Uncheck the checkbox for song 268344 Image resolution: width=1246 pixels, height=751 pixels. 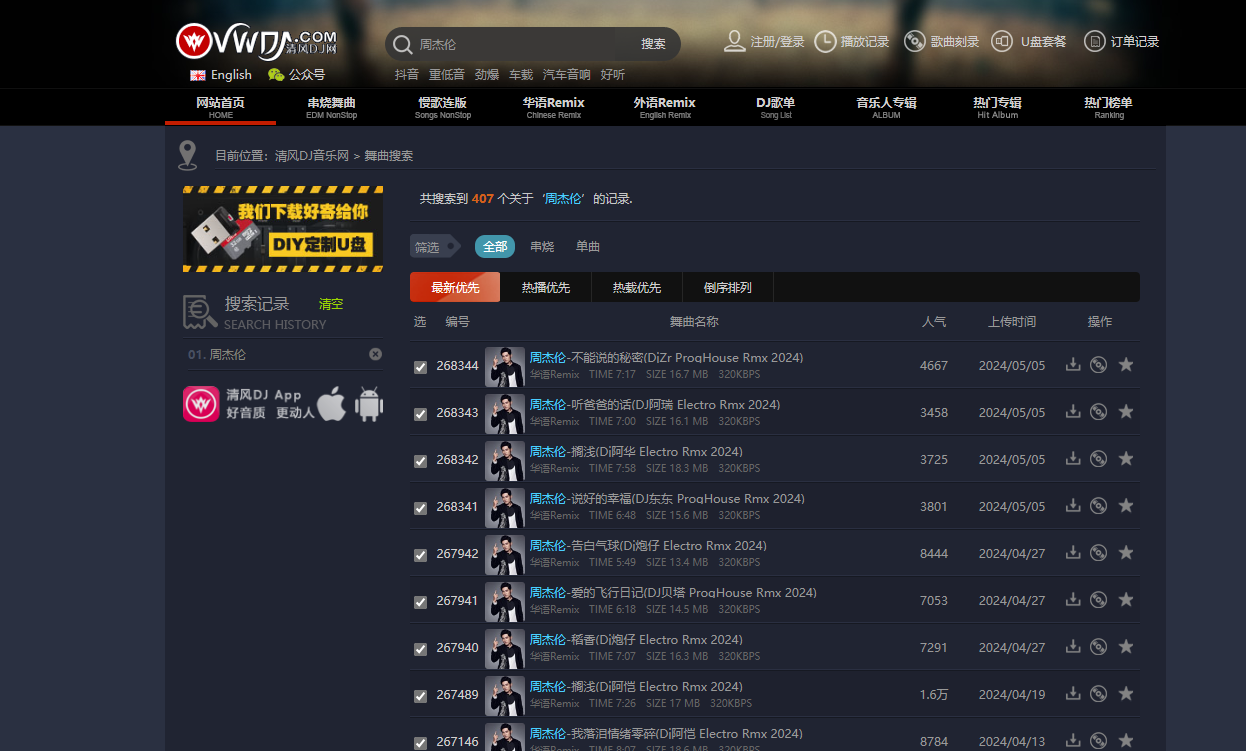pos(421,367)
